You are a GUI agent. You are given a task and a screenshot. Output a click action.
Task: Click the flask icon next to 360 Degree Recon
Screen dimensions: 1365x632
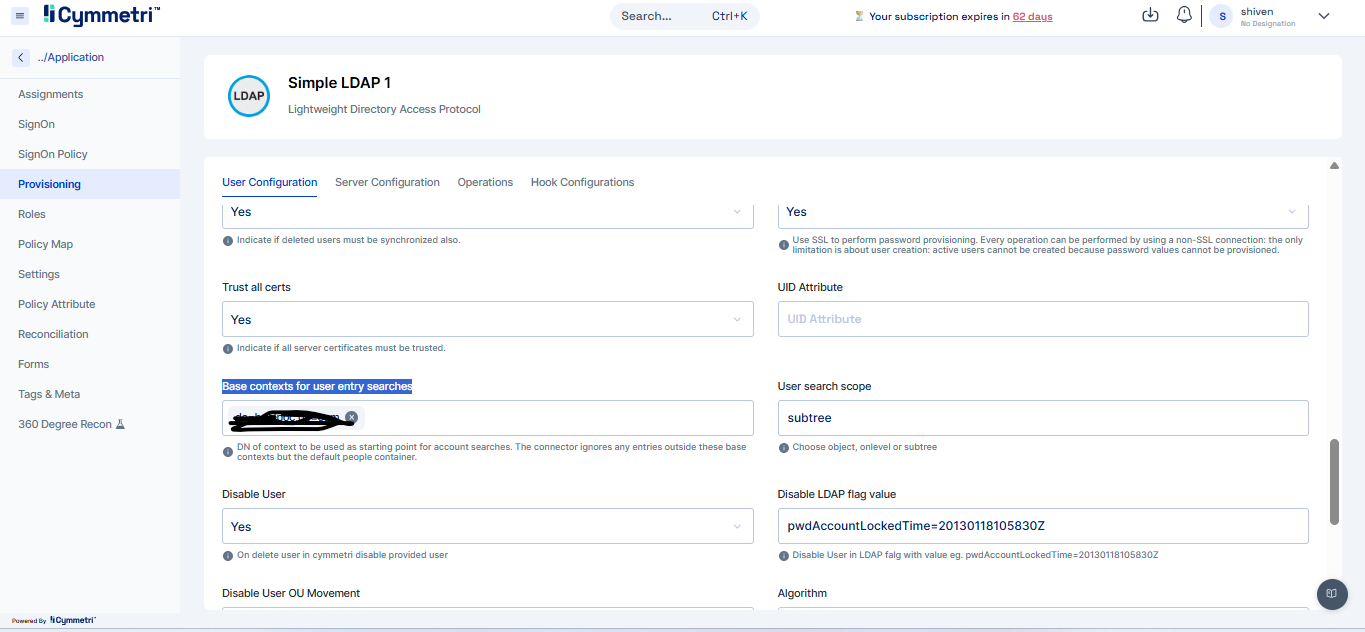[120, 424]
